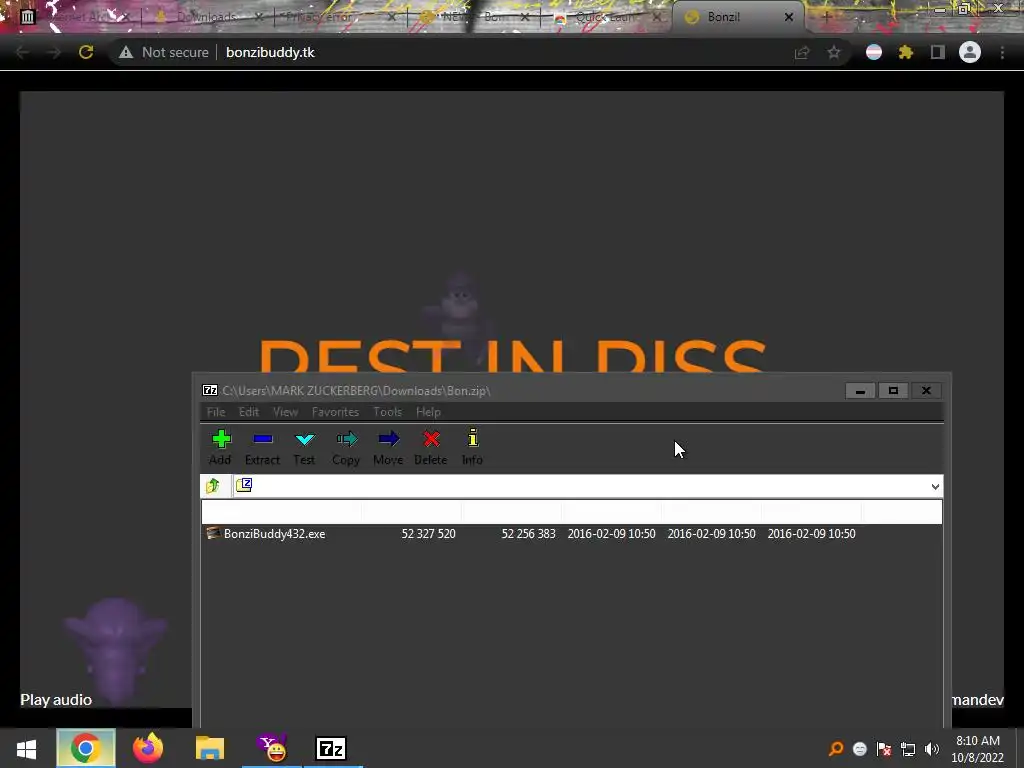Open the View menu in 7-Zip
The image size is (1024, 768).
[x=285, y=412]
